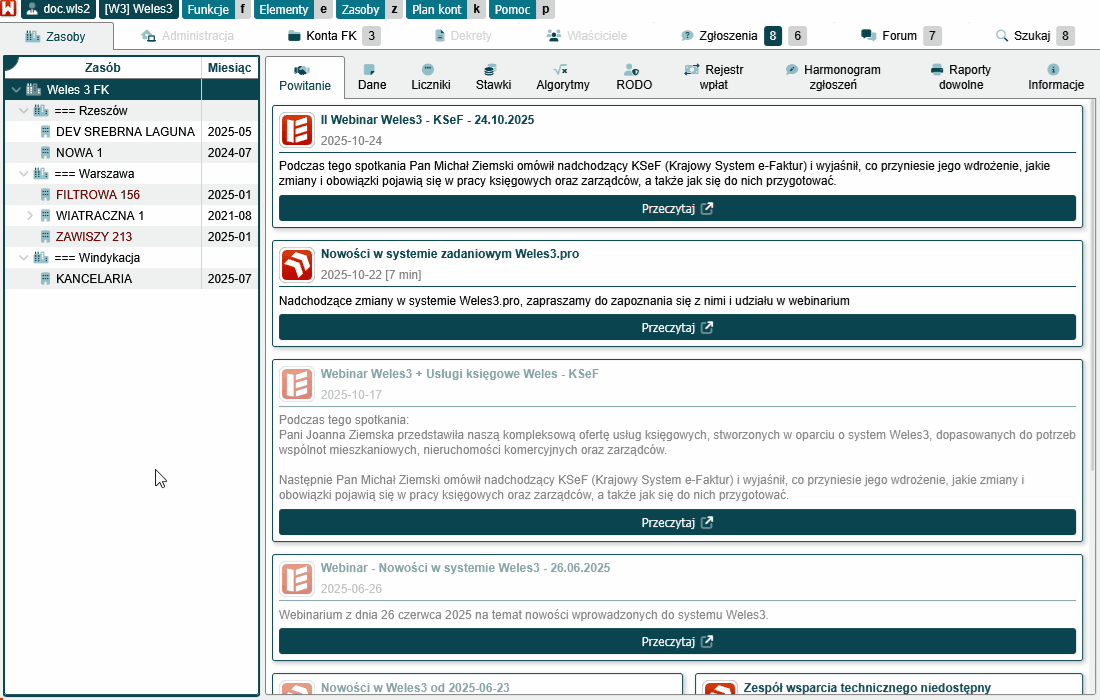The height and width of the screenshot is (700, 1100).
Task: Open the RODO tab icon
Action: [x=634, y=77]
